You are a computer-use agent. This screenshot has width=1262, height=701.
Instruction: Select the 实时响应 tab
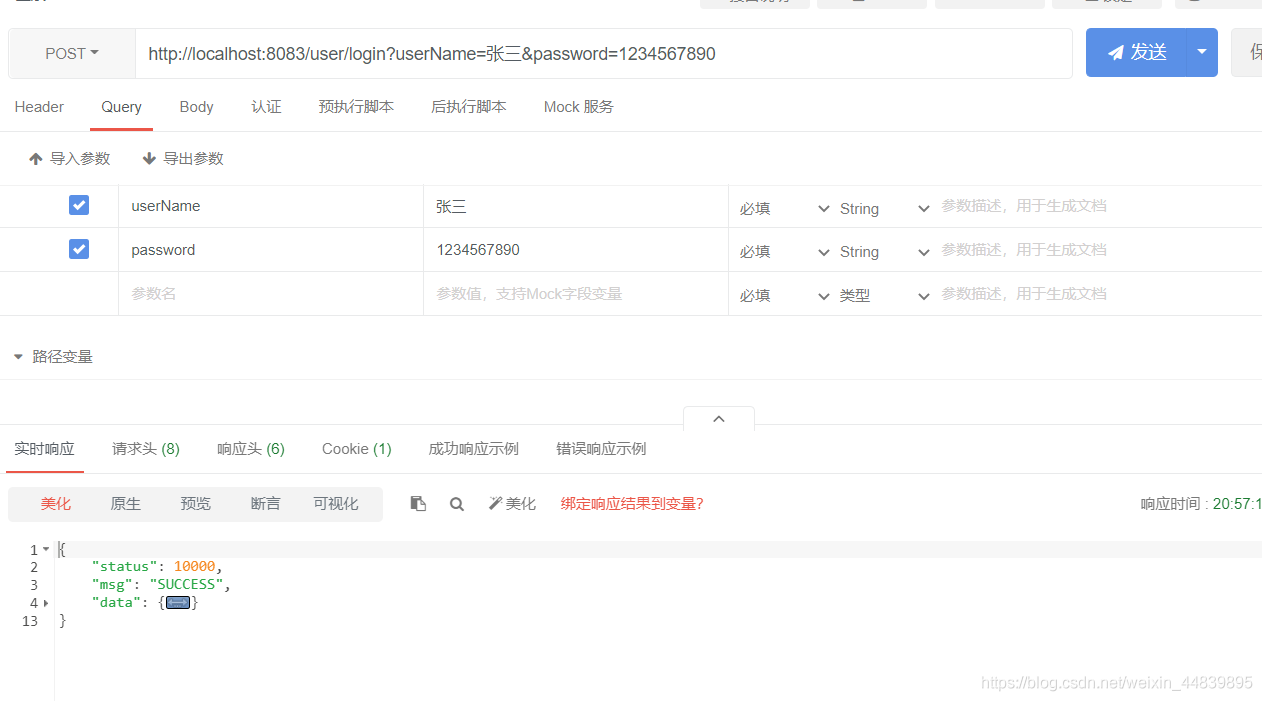44,449
